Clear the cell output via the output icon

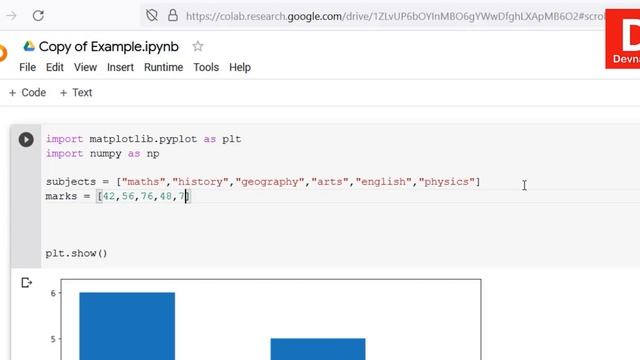[26, 282]
